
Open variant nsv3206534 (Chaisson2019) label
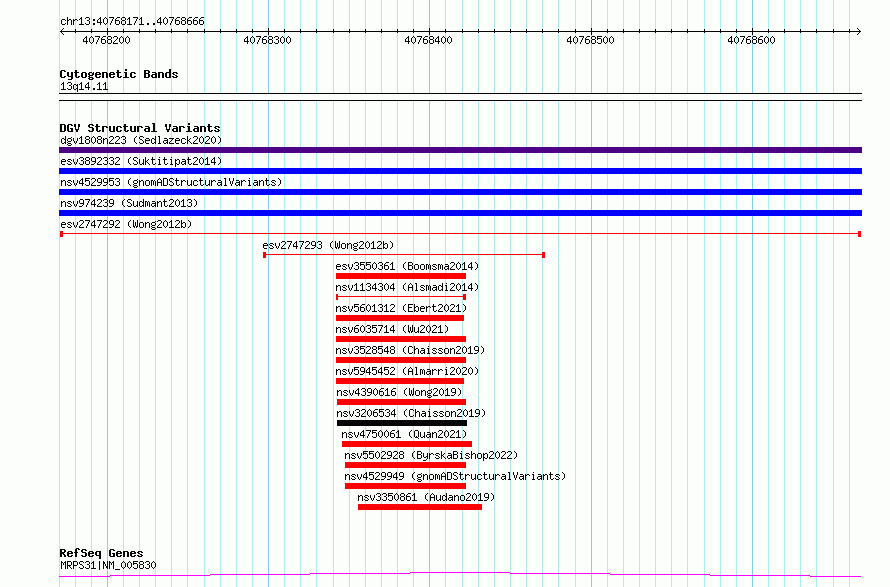click(412, 413)
